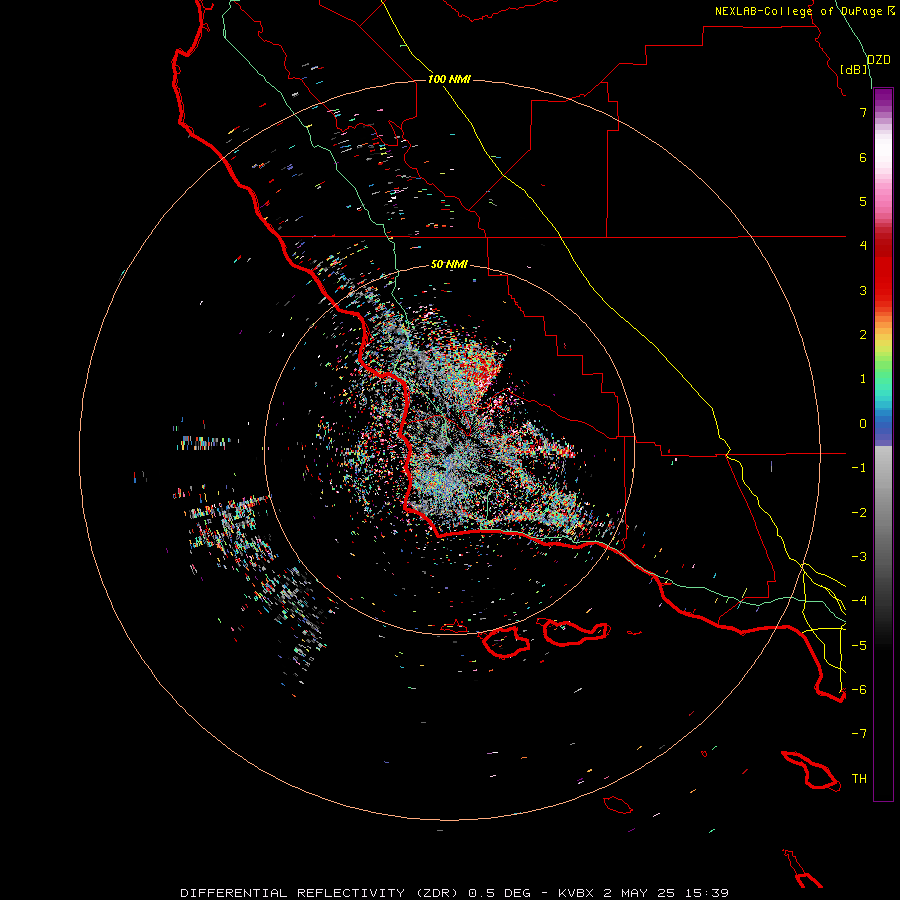Select the 4 value on the scale
The image size is (900, 900).
click(863, 246)
